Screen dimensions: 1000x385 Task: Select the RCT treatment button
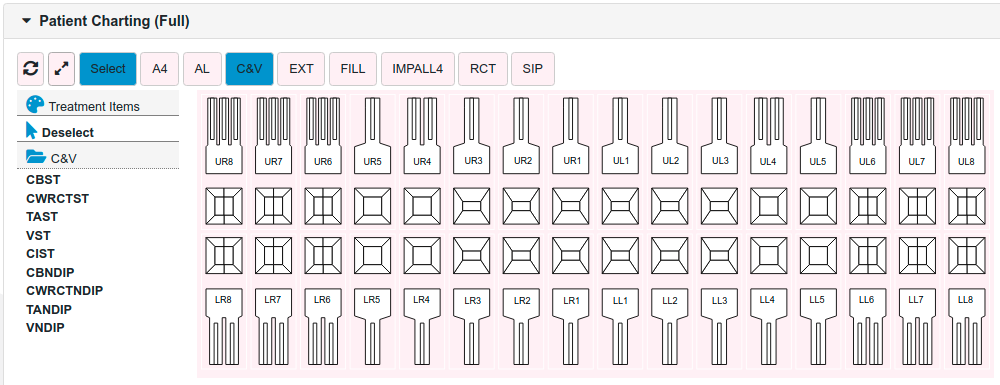tap(483, 69)
